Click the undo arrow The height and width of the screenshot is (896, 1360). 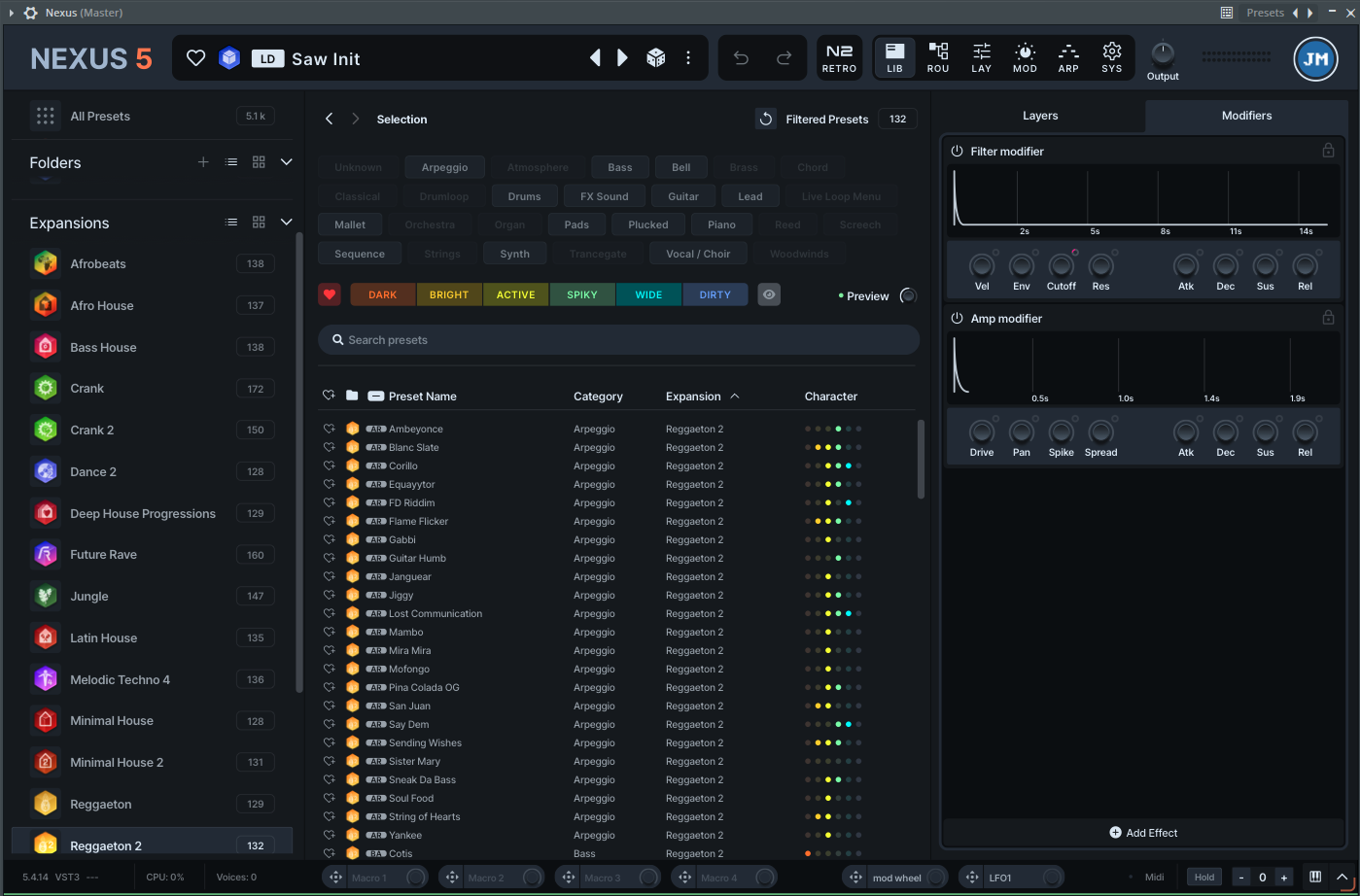[741, 58]
